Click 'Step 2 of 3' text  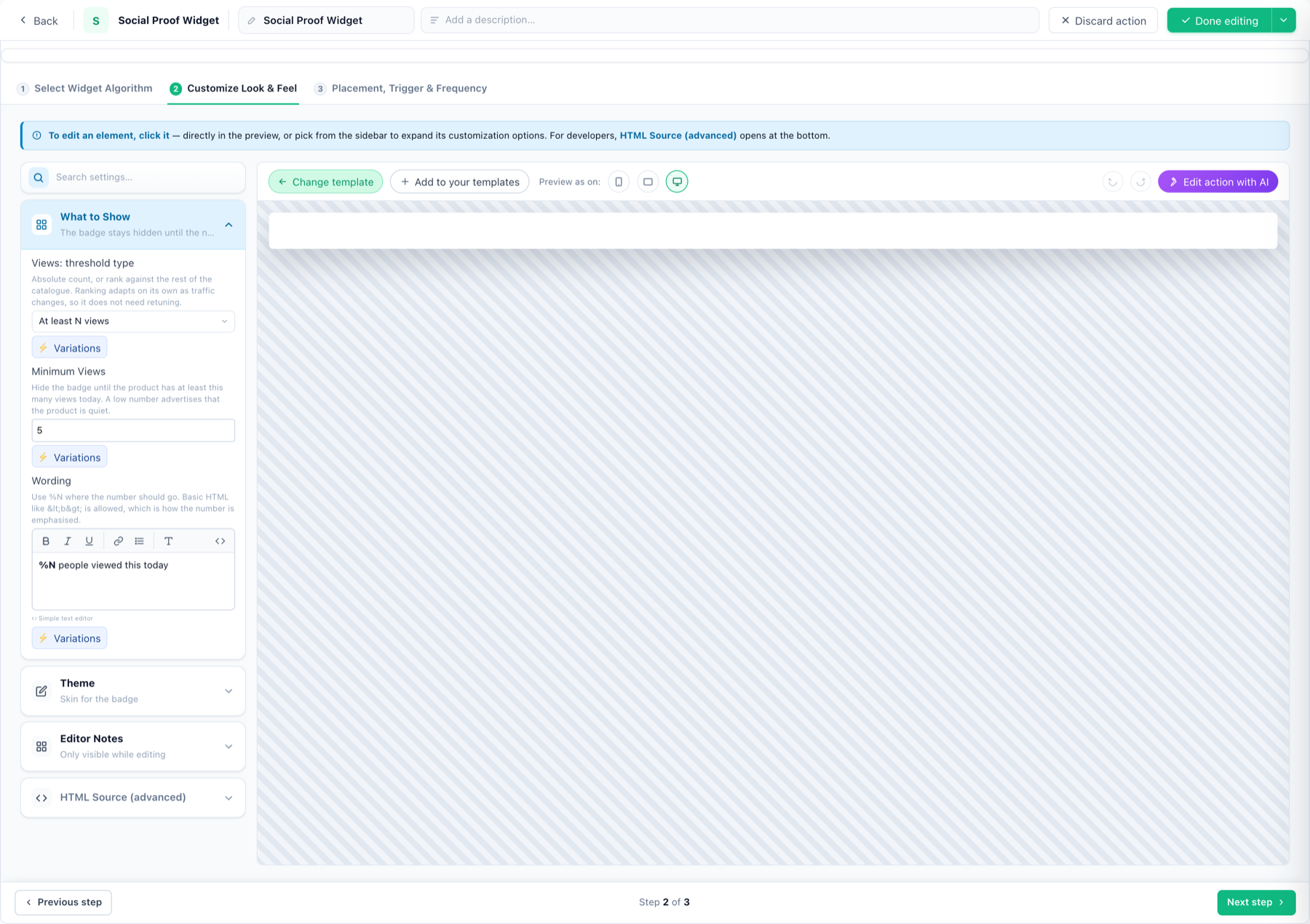click(x=664, y=902)
